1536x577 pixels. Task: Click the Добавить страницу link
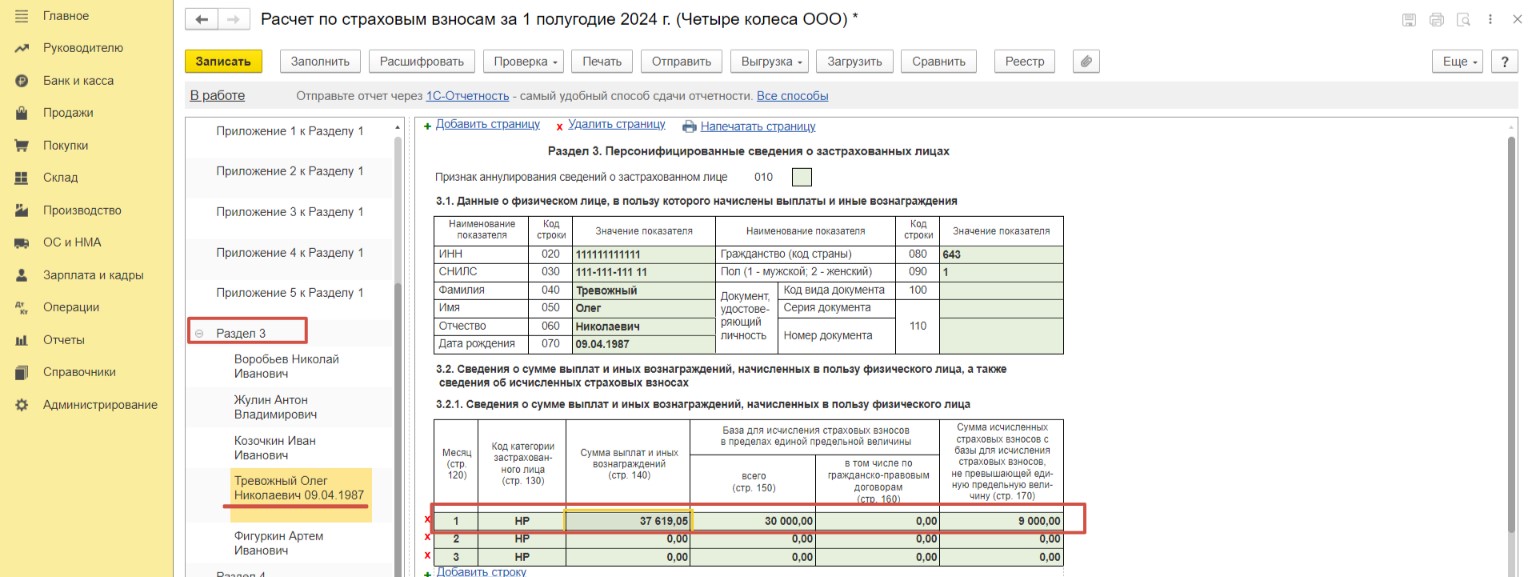488,125
